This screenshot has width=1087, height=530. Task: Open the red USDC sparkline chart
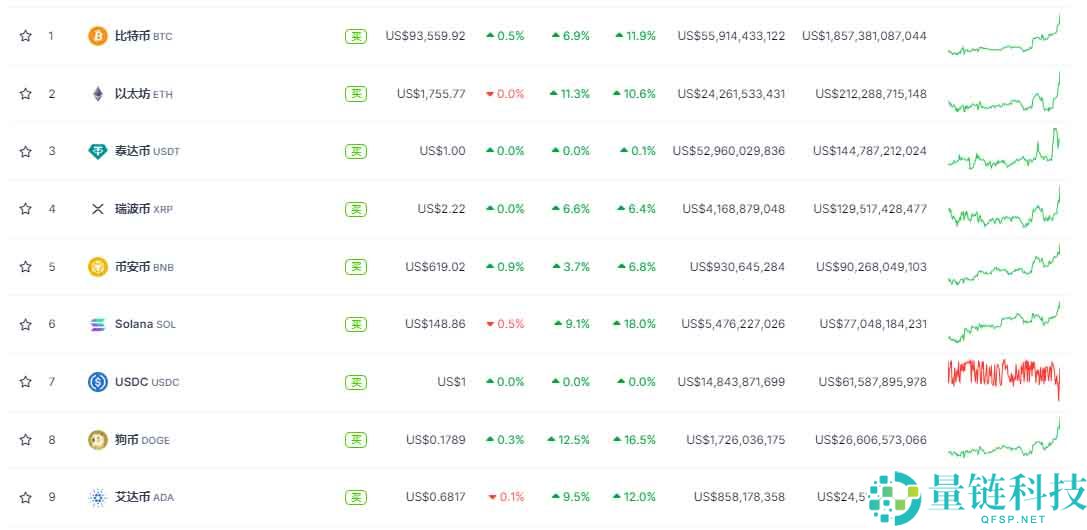[1004, 379]
